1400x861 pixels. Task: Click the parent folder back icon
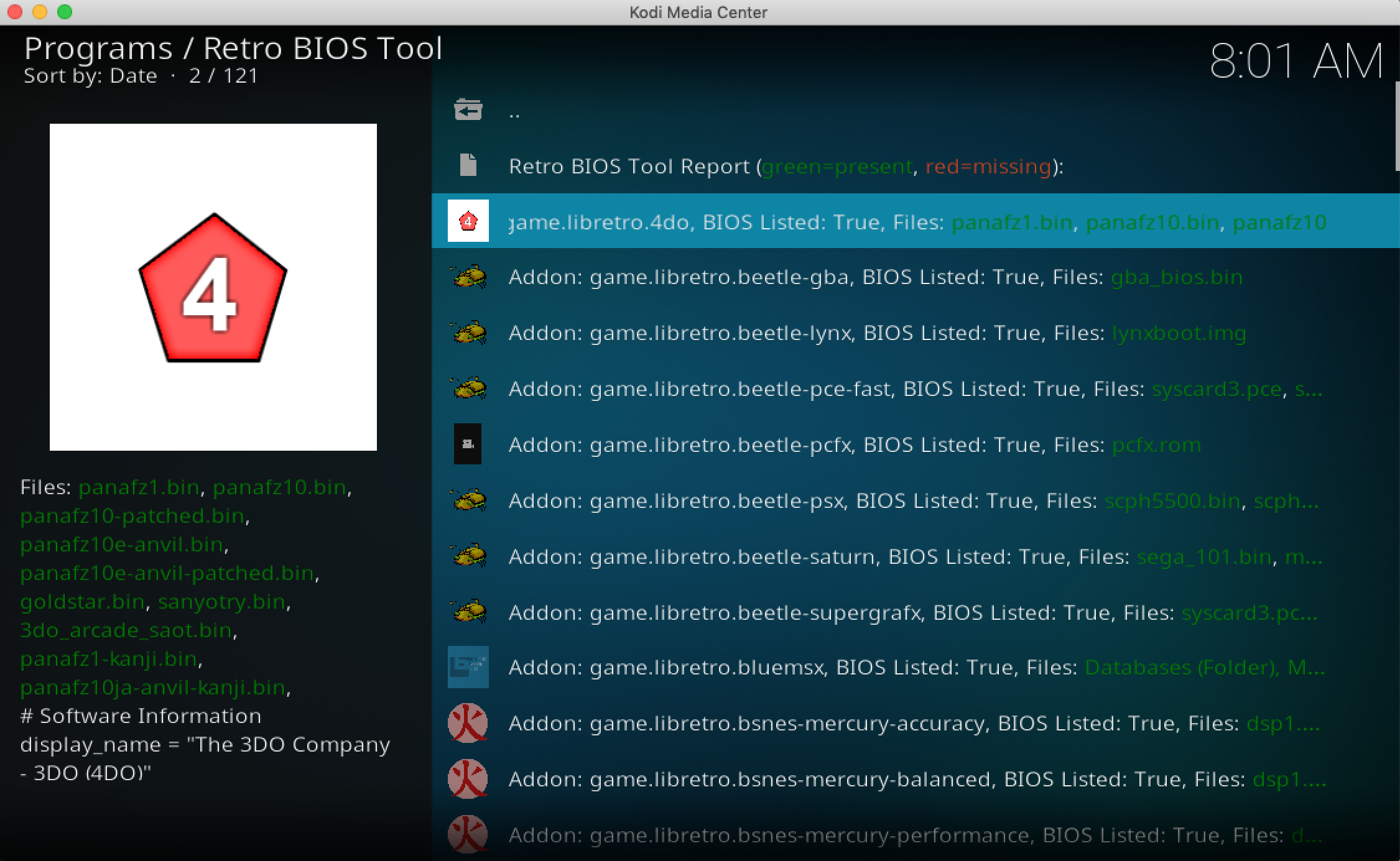[468, 110]
